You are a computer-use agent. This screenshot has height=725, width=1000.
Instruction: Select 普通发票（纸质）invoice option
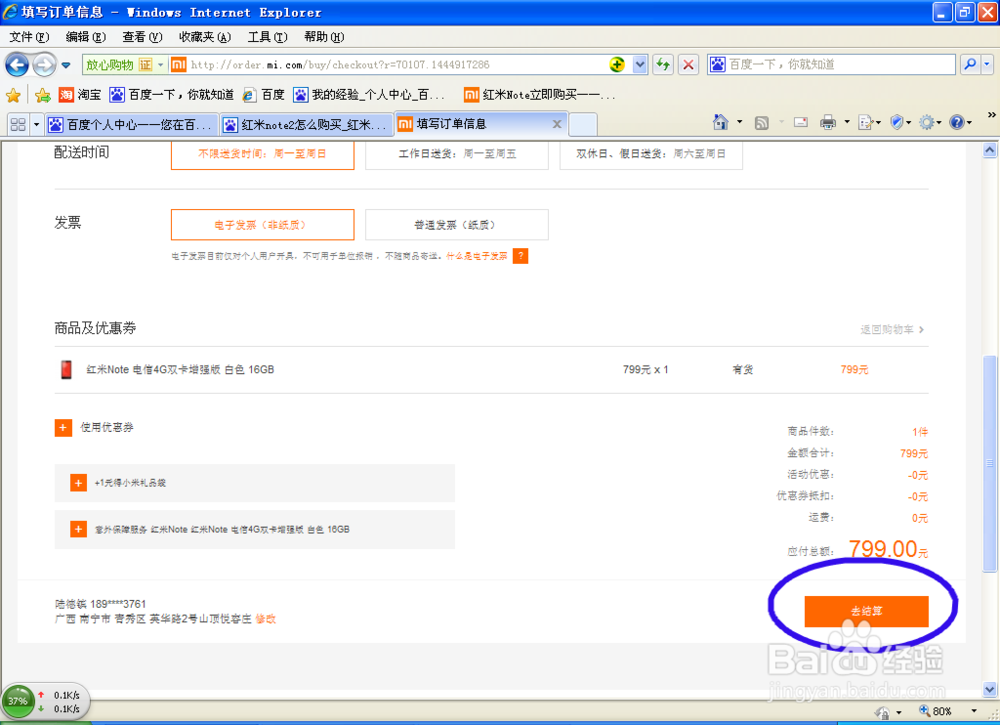point(457,224)
